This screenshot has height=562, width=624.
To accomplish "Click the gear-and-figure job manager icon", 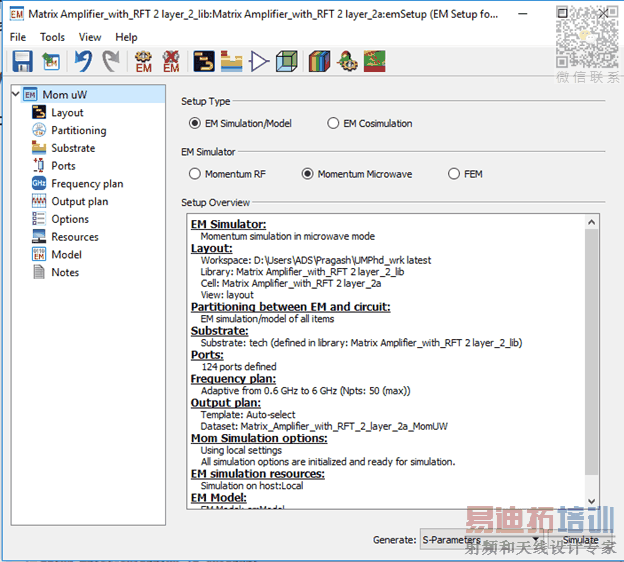I will 347,61.
